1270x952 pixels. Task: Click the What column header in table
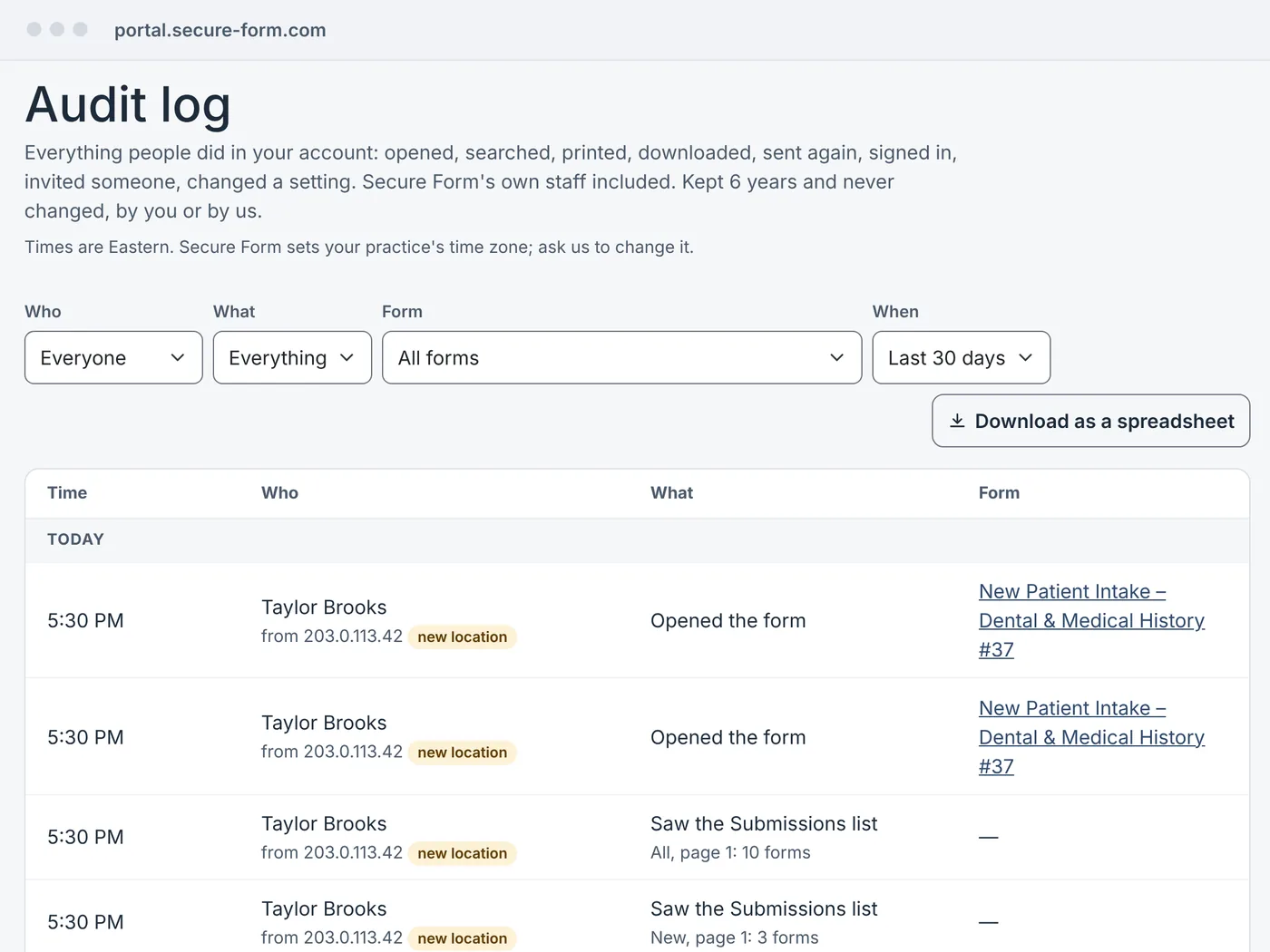click(x=671, y=492)
